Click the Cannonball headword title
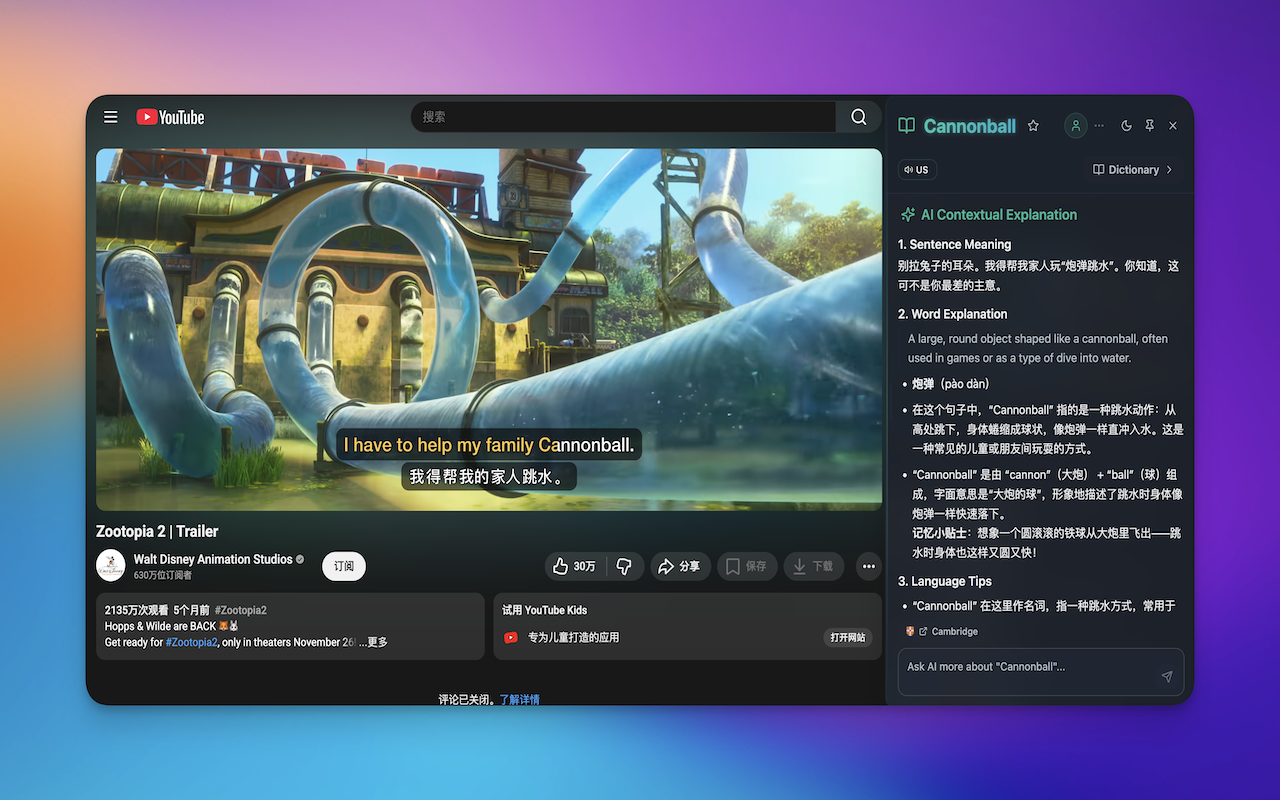The height and width of the screenshot is (800, 1280). pyautogui.click(x=970, y=126)
